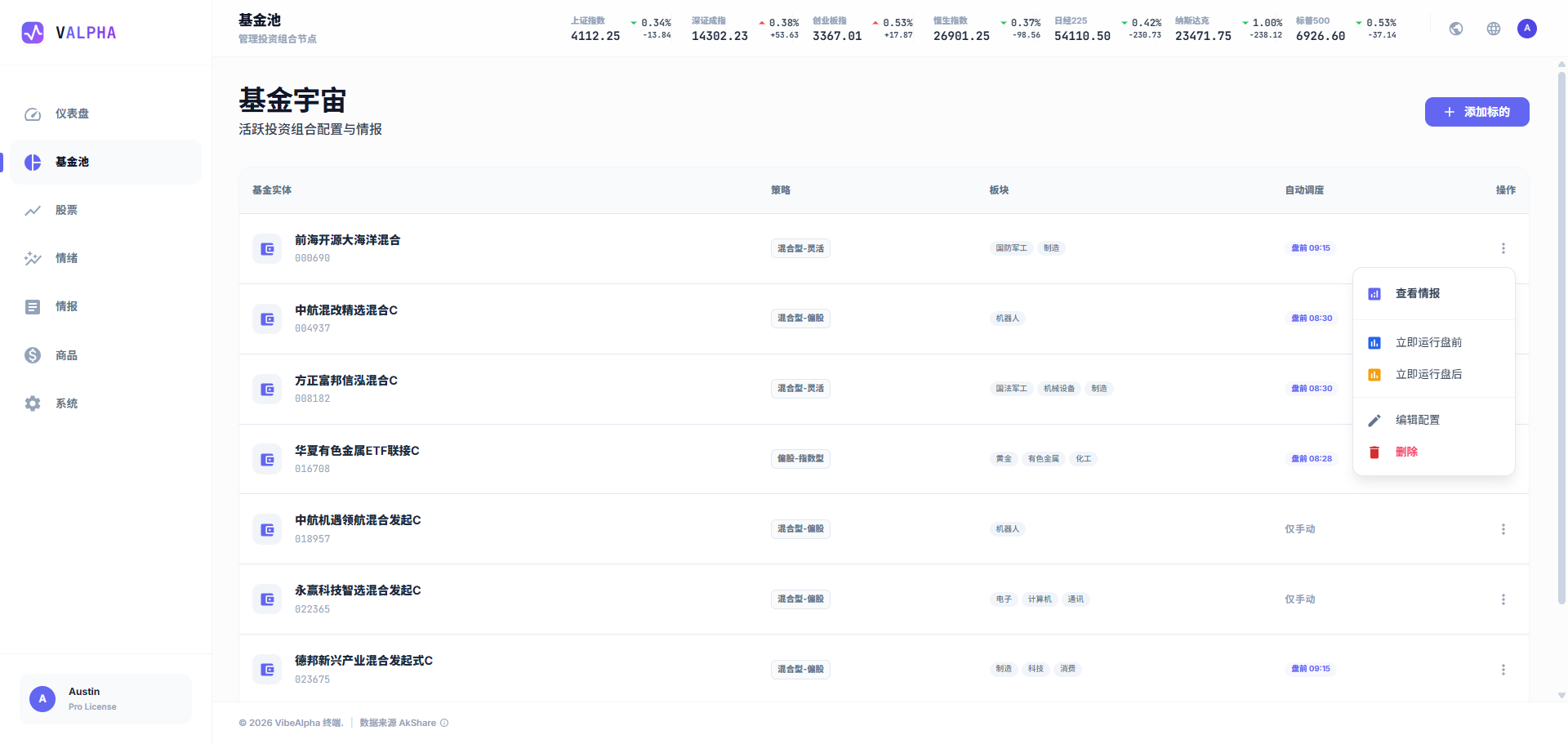The width and height of the screenshot is (1568, 744).
Task: Navigate to 商品 commodities
Action: 106,355
